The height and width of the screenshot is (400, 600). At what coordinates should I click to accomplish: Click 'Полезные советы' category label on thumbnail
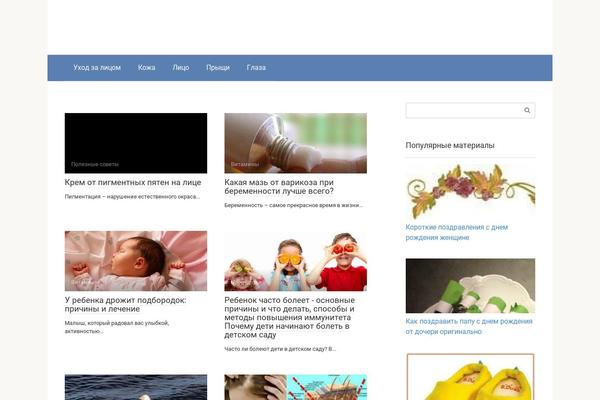(x=95, y=164)
